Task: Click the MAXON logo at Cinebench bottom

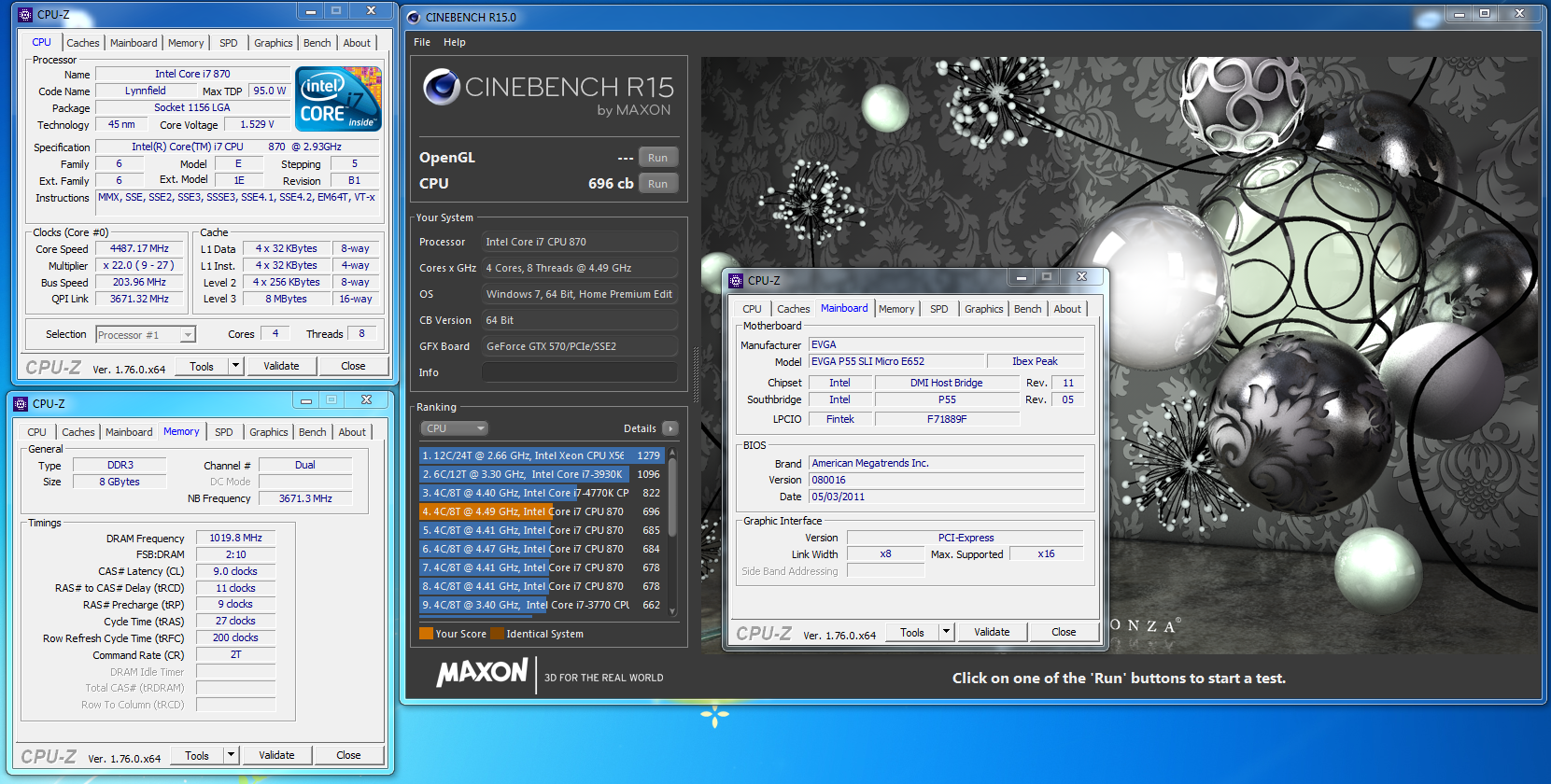Action: [483, 672]
